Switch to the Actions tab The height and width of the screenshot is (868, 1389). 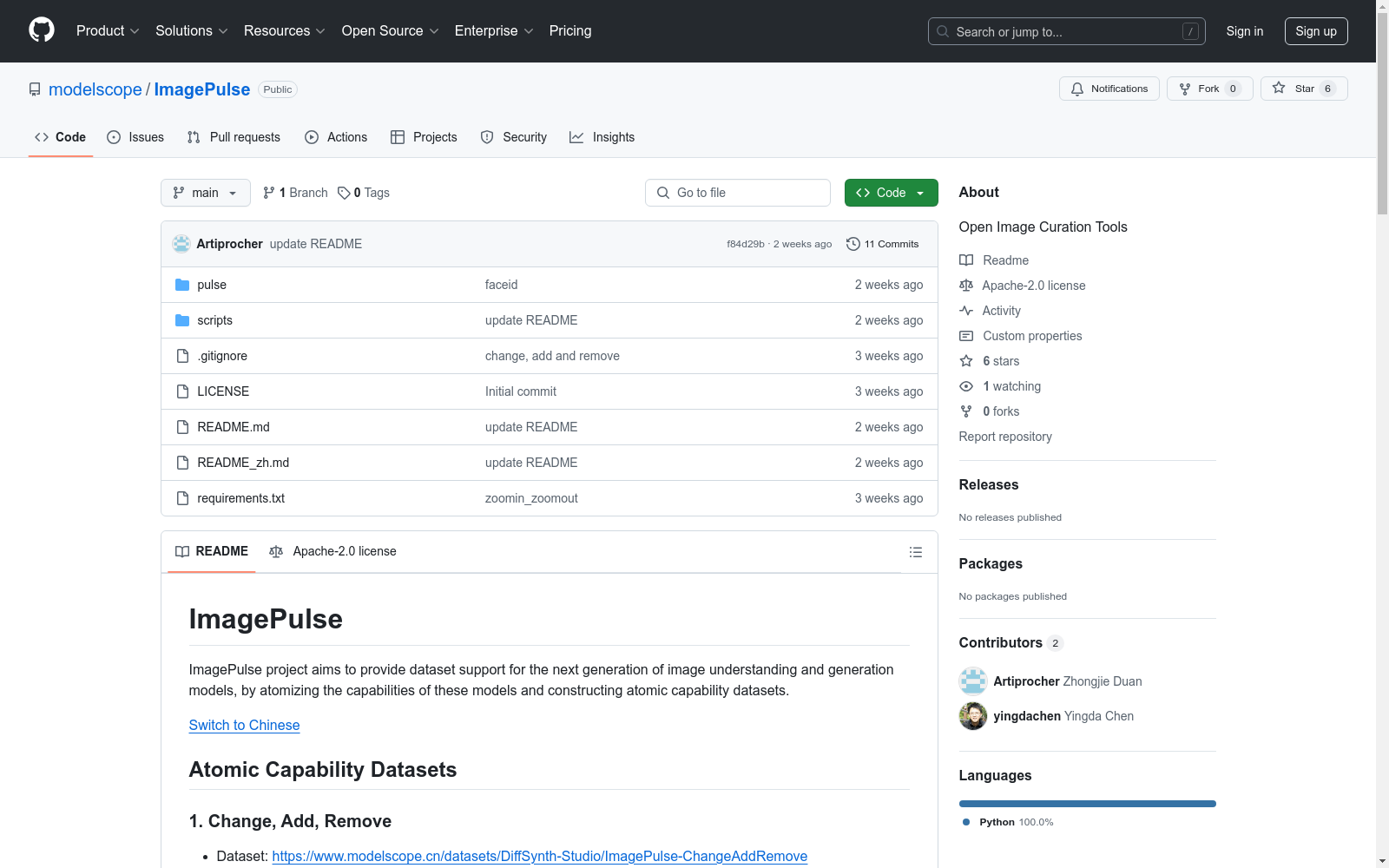(336, 137)
